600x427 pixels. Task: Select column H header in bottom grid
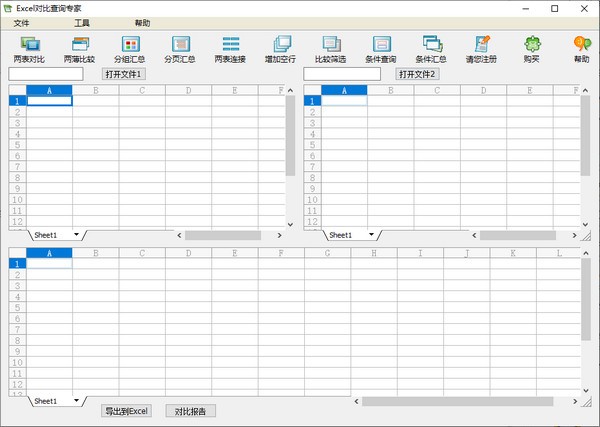(374, 253)
